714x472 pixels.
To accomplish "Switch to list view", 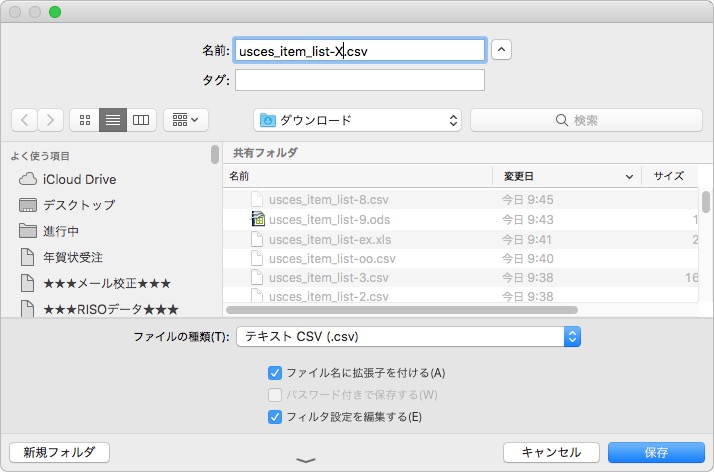I will pyautogui.click(x=113, y=120).
